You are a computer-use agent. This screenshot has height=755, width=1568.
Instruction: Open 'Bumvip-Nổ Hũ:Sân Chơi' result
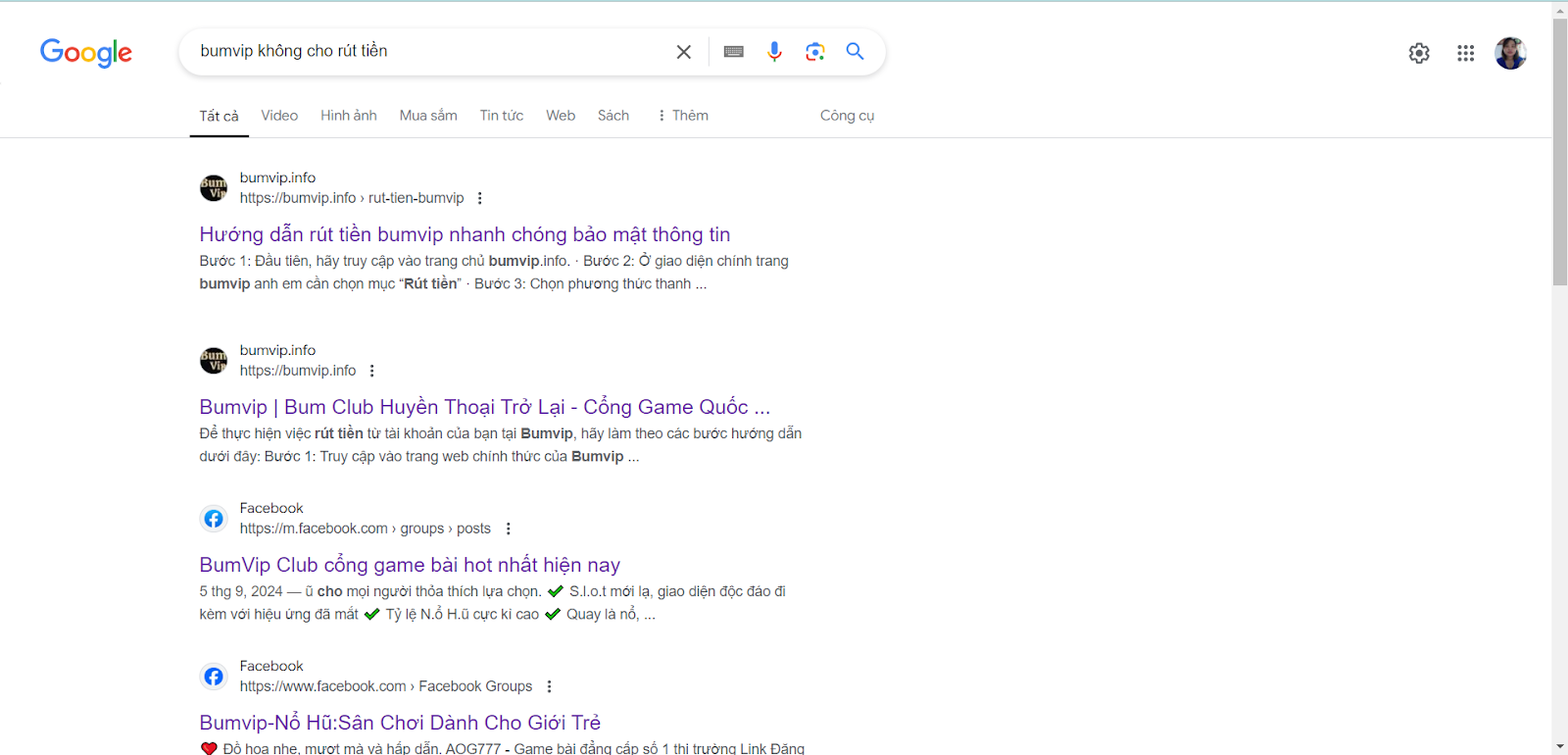pos(400,723)
